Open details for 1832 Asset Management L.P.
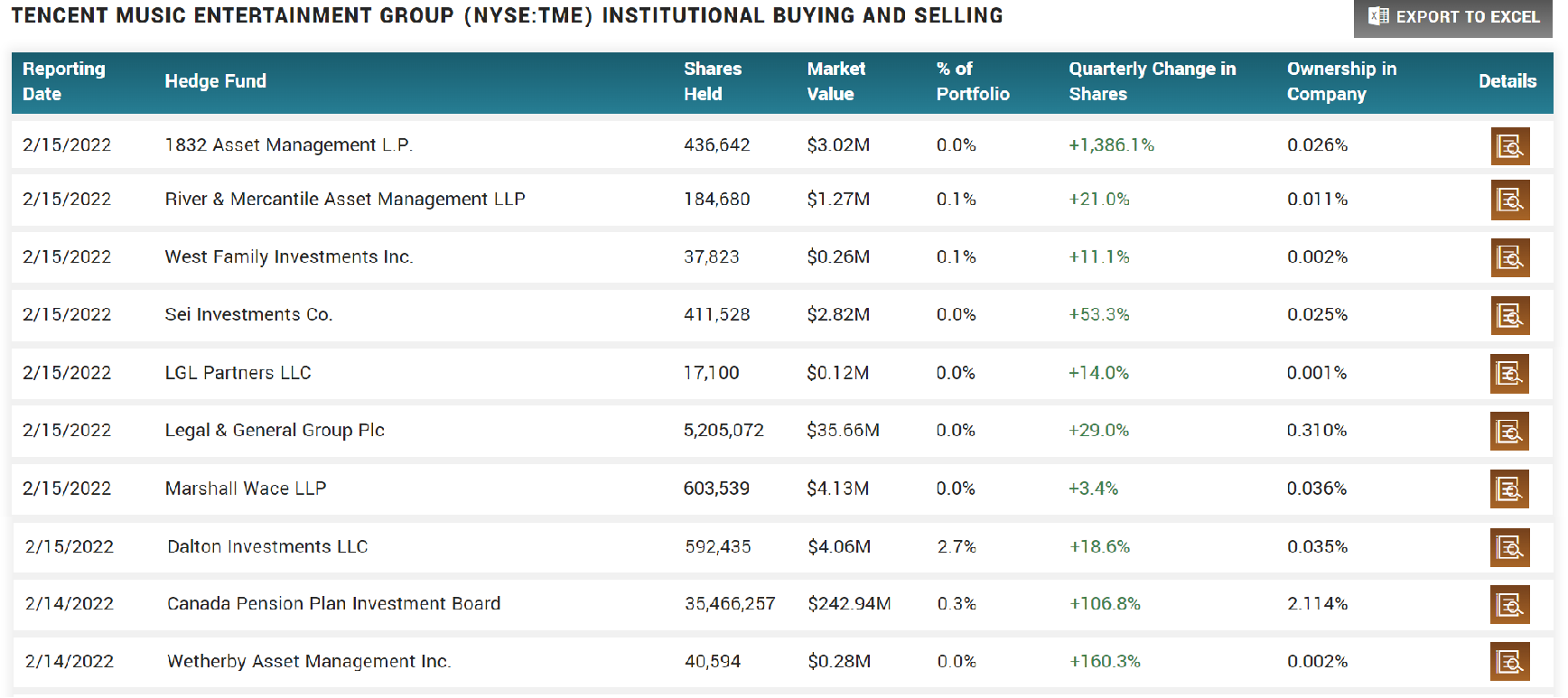 click(x=1510, y=145)
